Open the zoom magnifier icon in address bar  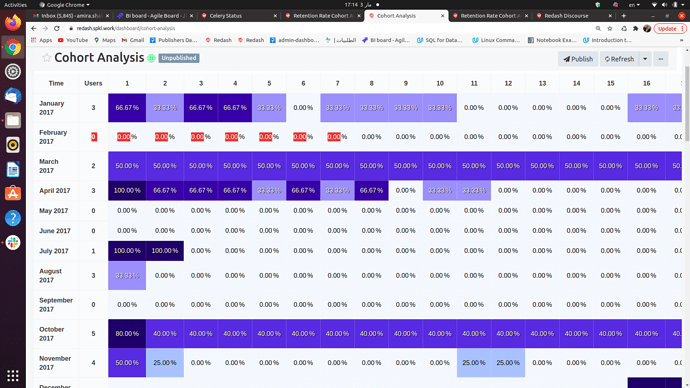598,28
